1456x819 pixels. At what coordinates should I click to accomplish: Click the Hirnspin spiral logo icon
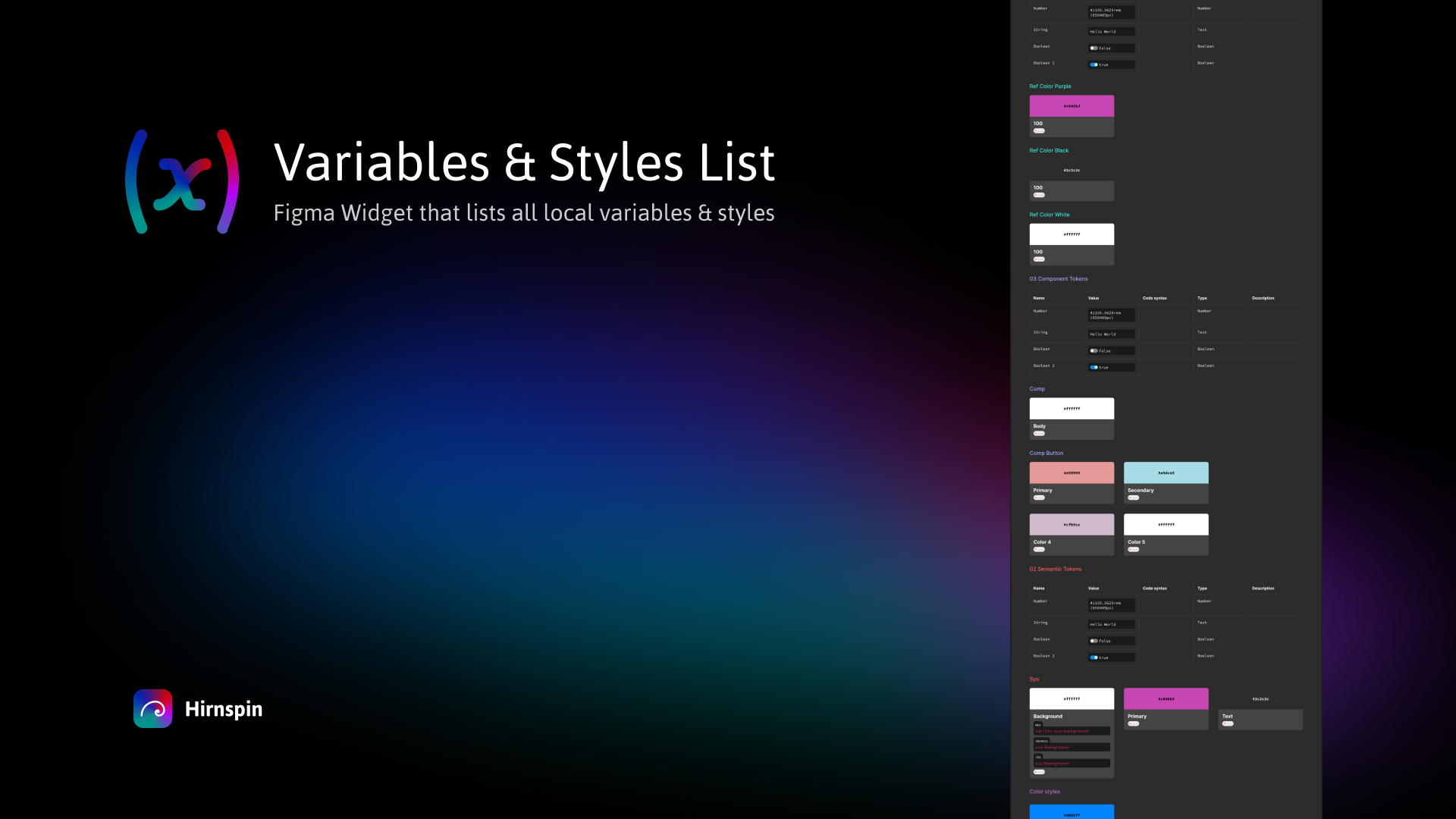tap(153, 708)
